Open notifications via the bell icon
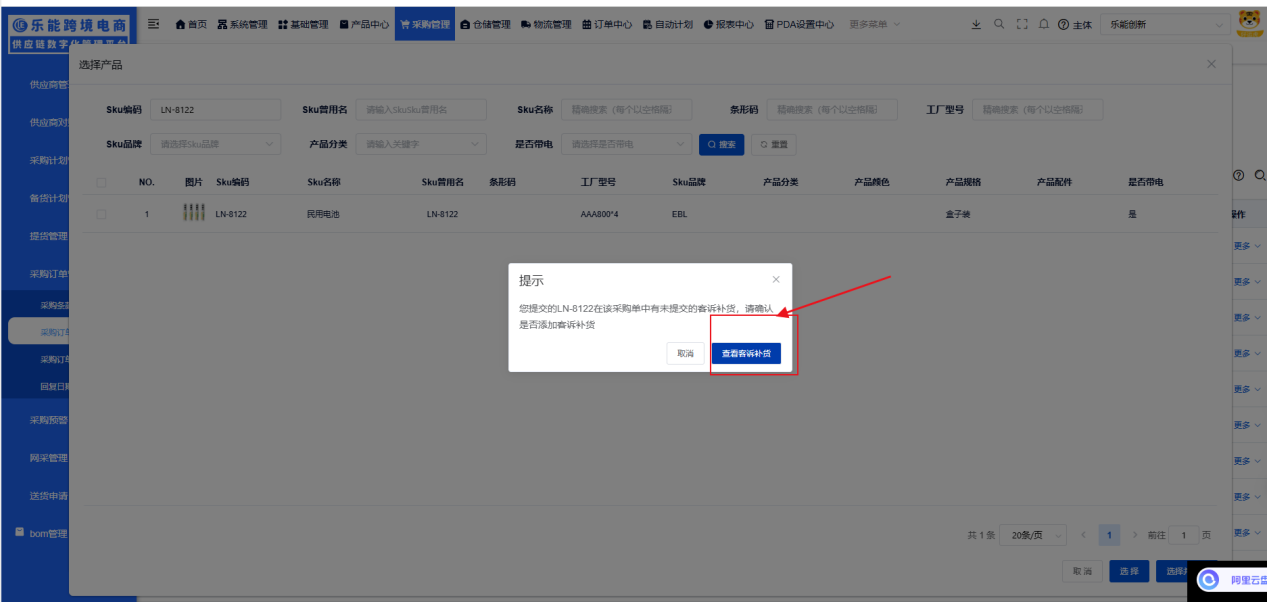1267x602 pixels. point(1044,24)
